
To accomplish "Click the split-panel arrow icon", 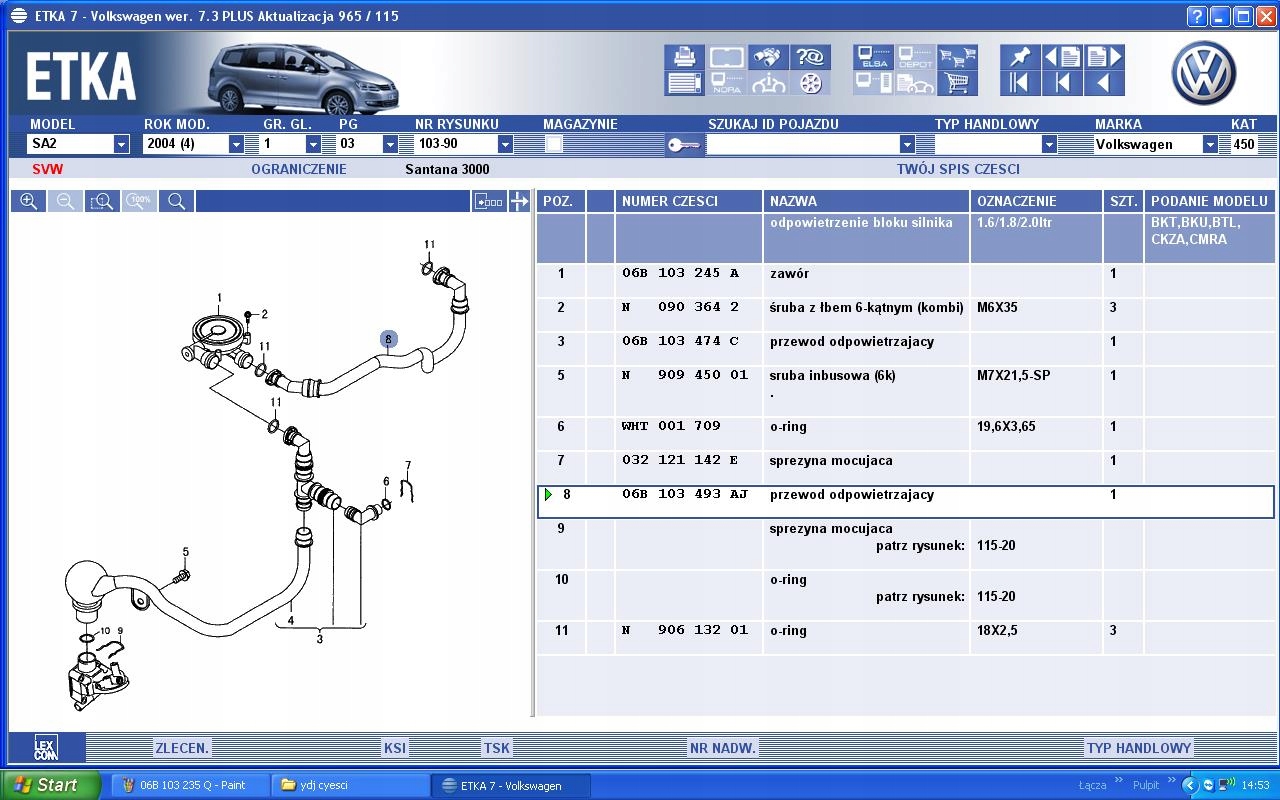I will 520,201.
